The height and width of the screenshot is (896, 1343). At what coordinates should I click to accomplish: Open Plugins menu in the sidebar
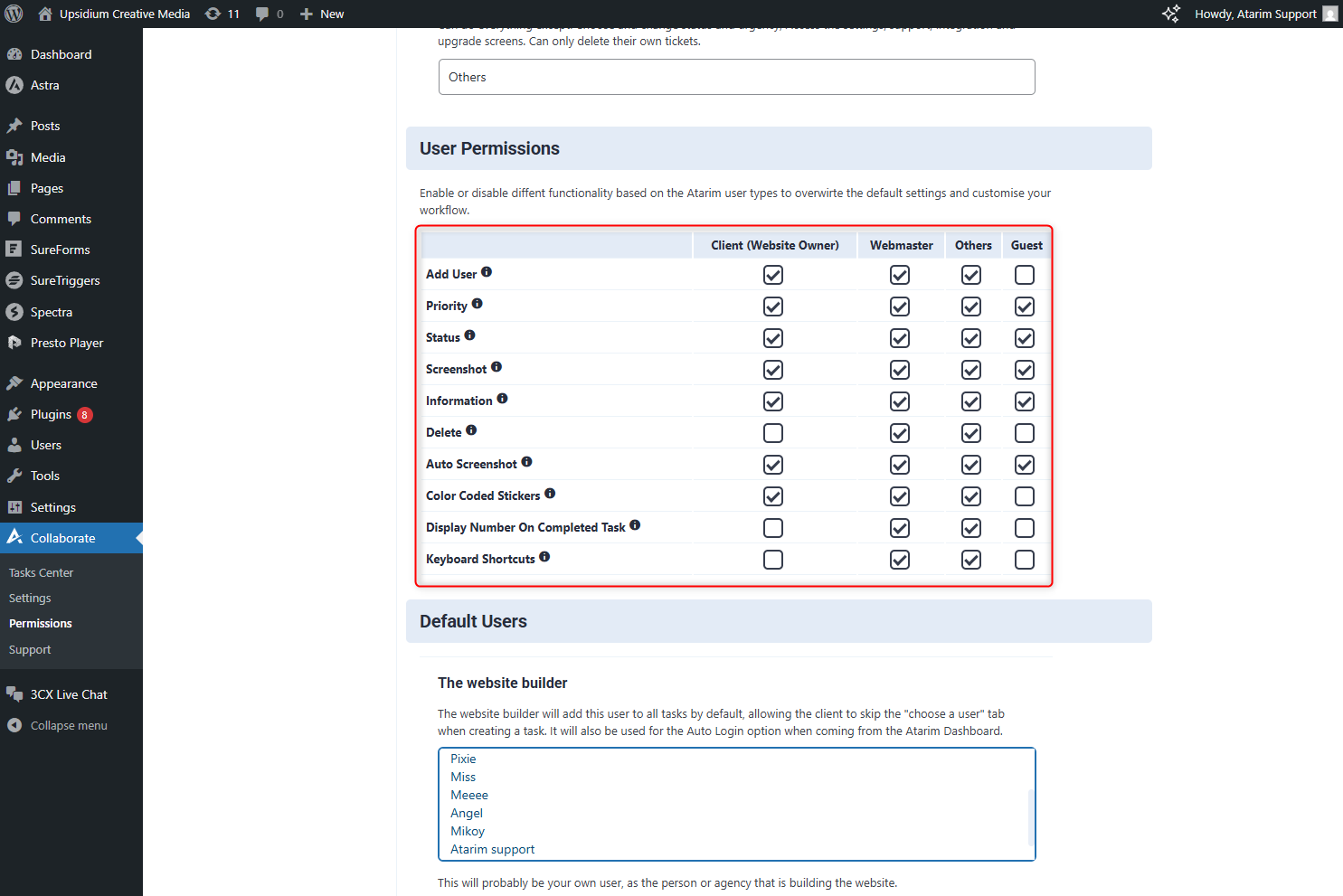(x=51, y=414)
